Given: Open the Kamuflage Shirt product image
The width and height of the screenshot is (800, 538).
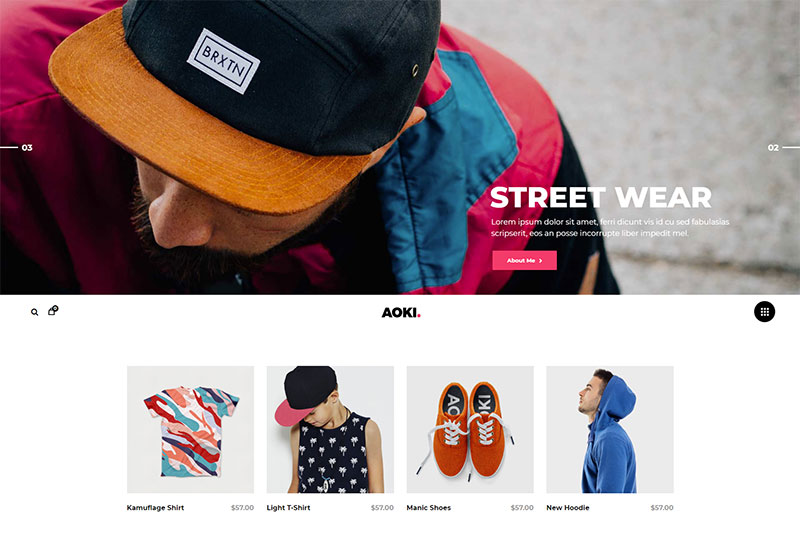Looking at the screenshot, I should pos(190,429).
